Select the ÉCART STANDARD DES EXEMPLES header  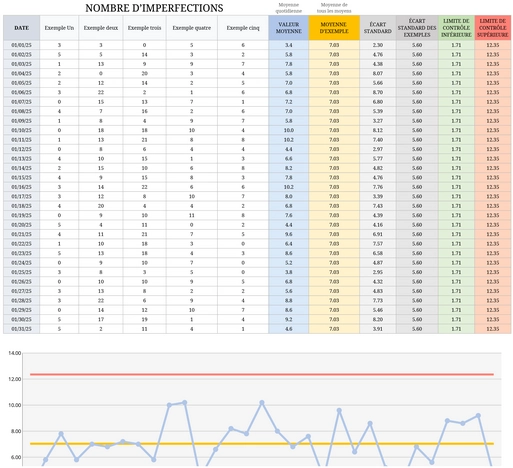tap(417, 28)
